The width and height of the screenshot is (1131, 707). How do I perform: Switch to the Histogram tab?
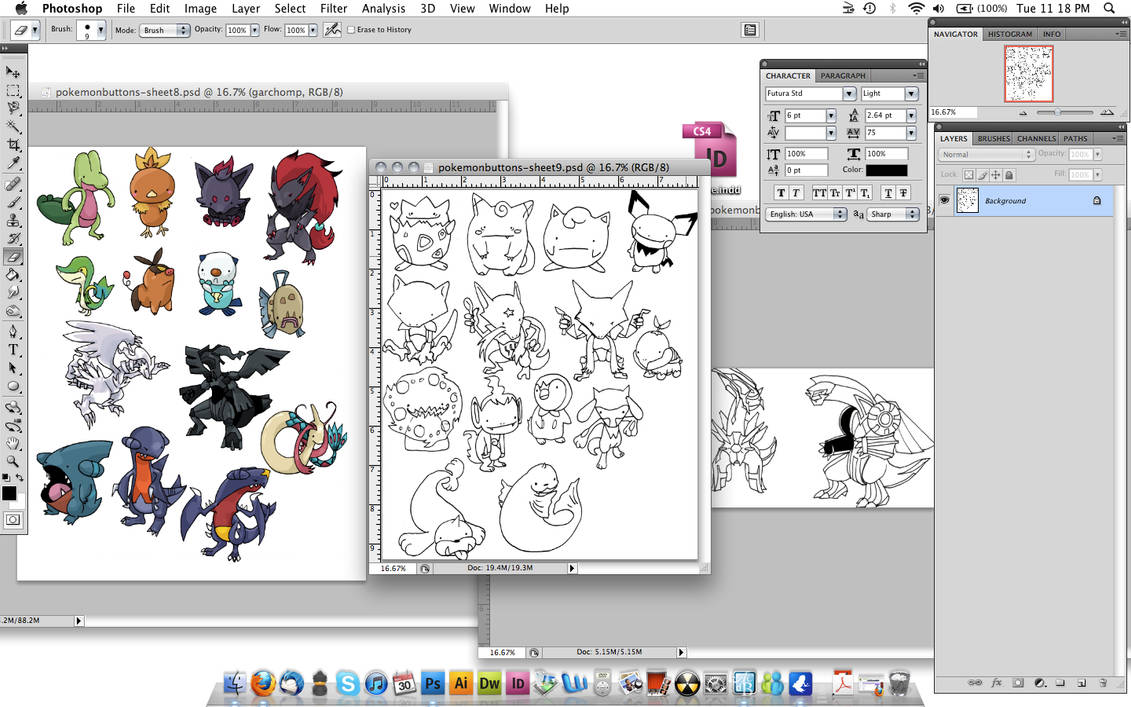[1010, 34]
